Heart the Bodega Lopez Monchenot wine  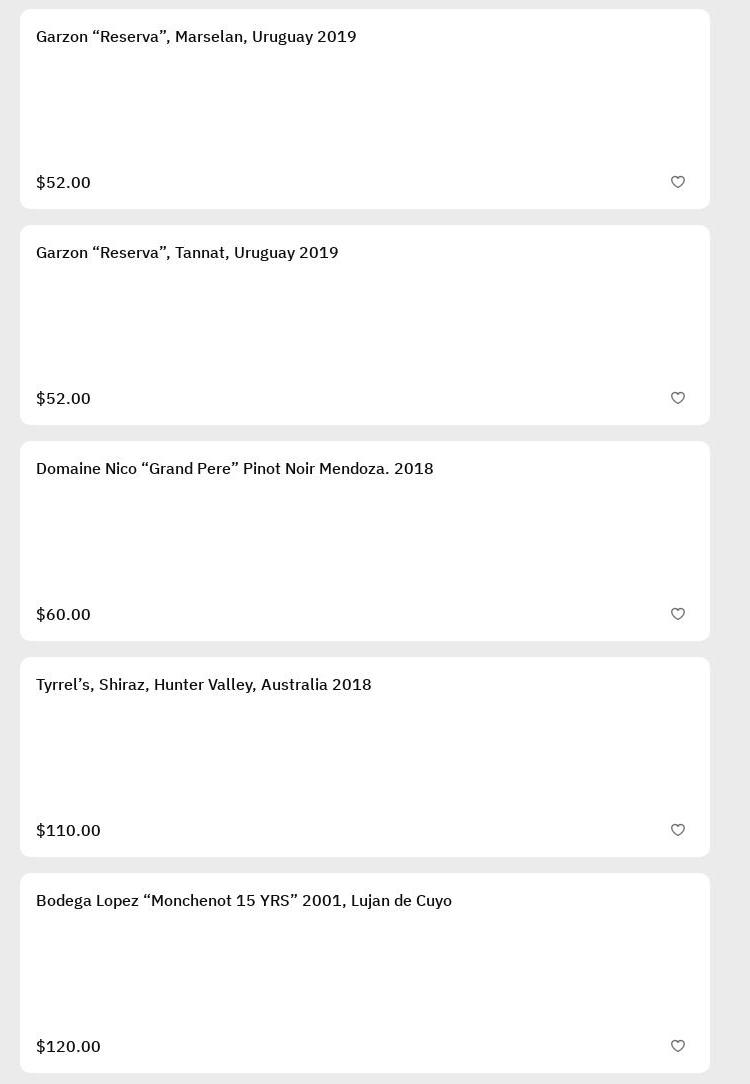[x=678, y=1046]
